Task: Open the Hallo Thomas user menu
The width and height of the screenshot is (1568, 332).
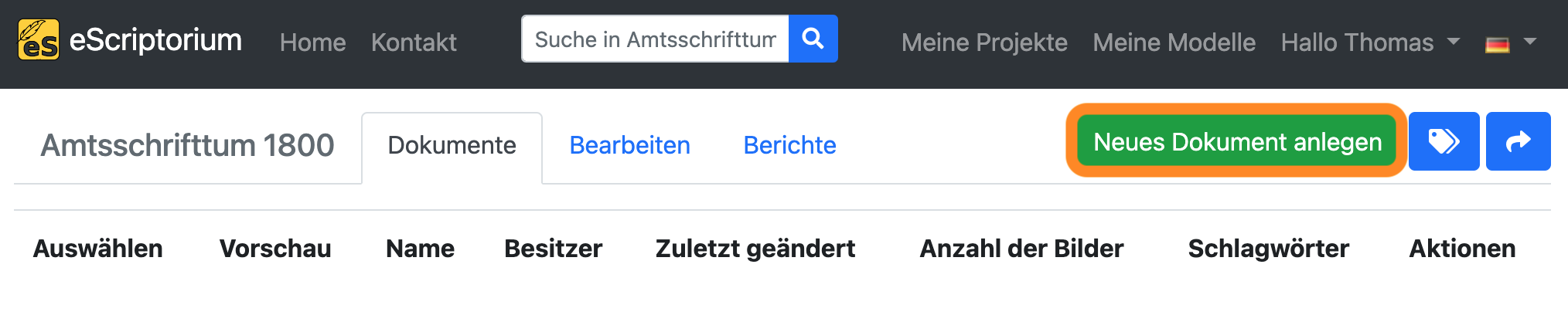Action: tap(1369, 42)
